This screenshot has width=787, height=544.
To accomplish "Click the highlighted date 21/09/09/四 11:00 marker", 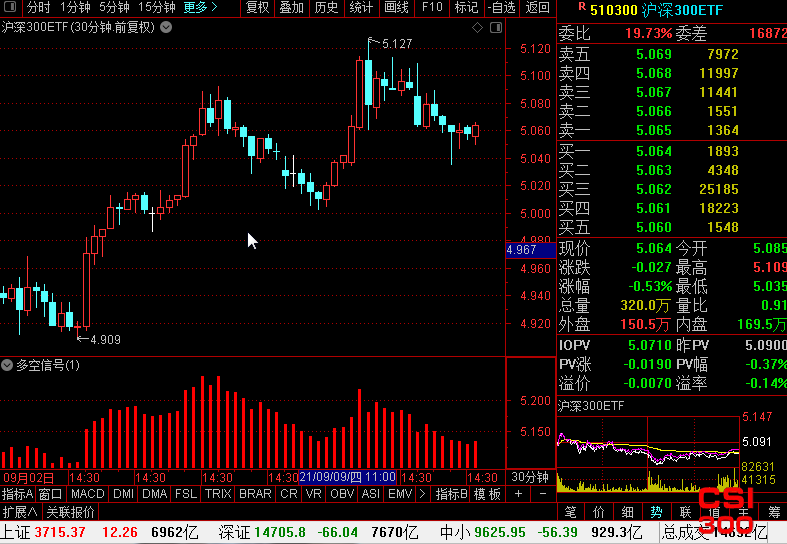I will click(x=347, y=477).
